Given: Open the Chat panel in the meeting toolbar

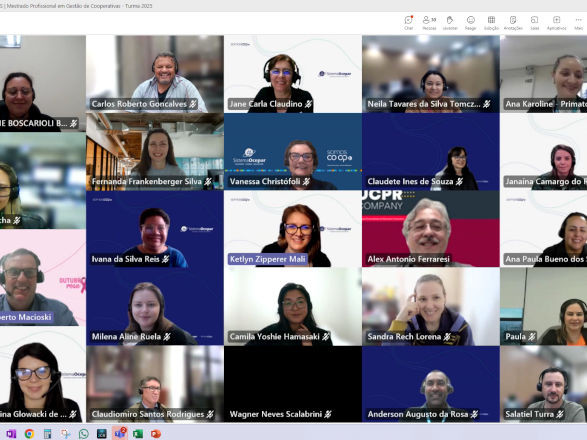Looking at the screenshot, I should coord(408,22).
